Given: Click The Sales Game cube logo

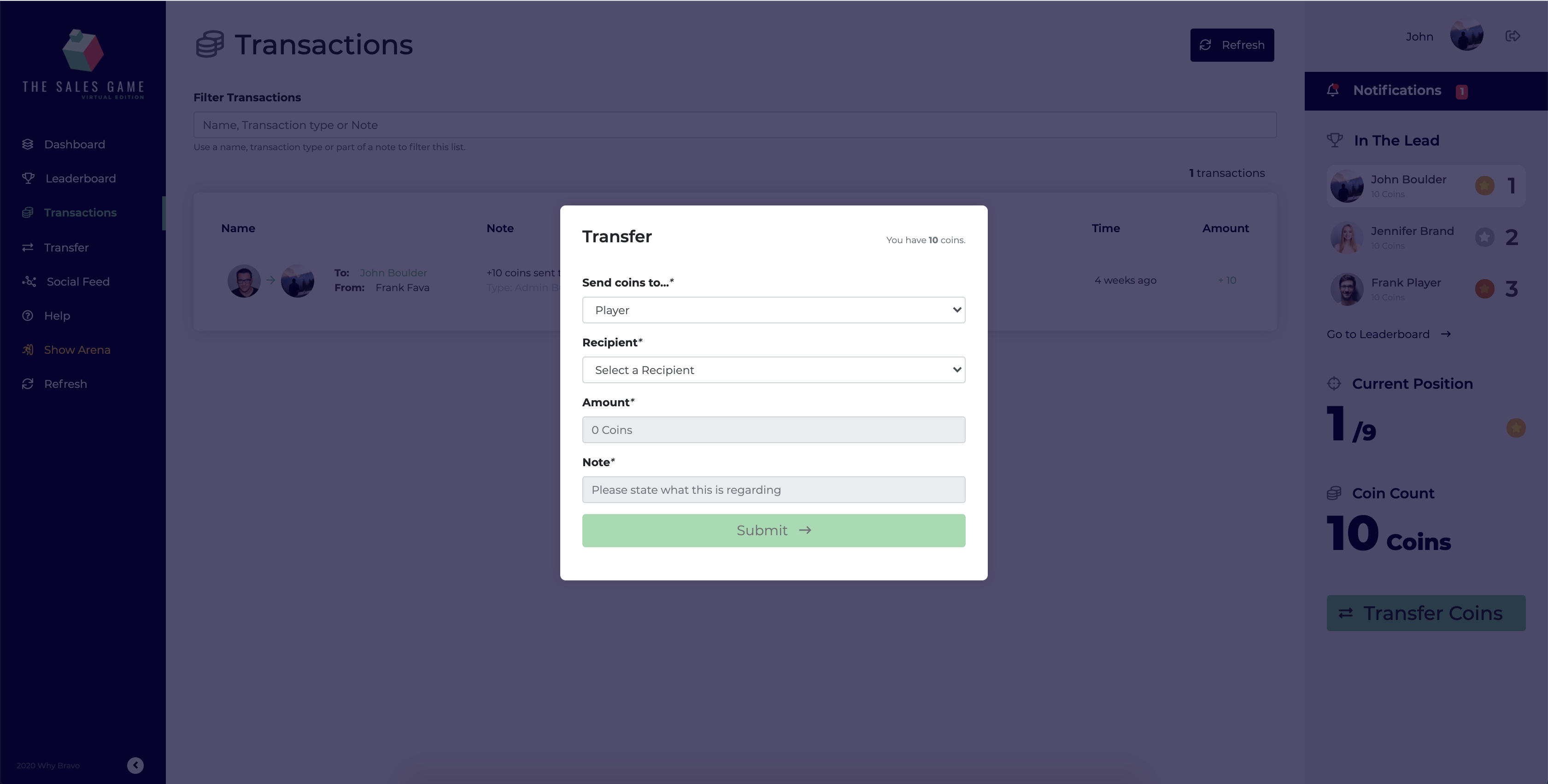Looking at the screenshot, I should click(83, 51).
